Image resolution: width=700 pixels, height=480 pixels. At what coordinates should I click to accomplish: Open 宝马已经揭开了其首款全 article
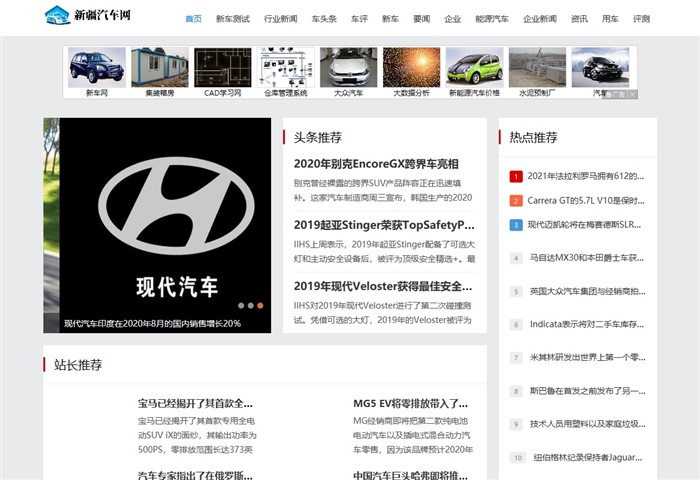point(195,404)
